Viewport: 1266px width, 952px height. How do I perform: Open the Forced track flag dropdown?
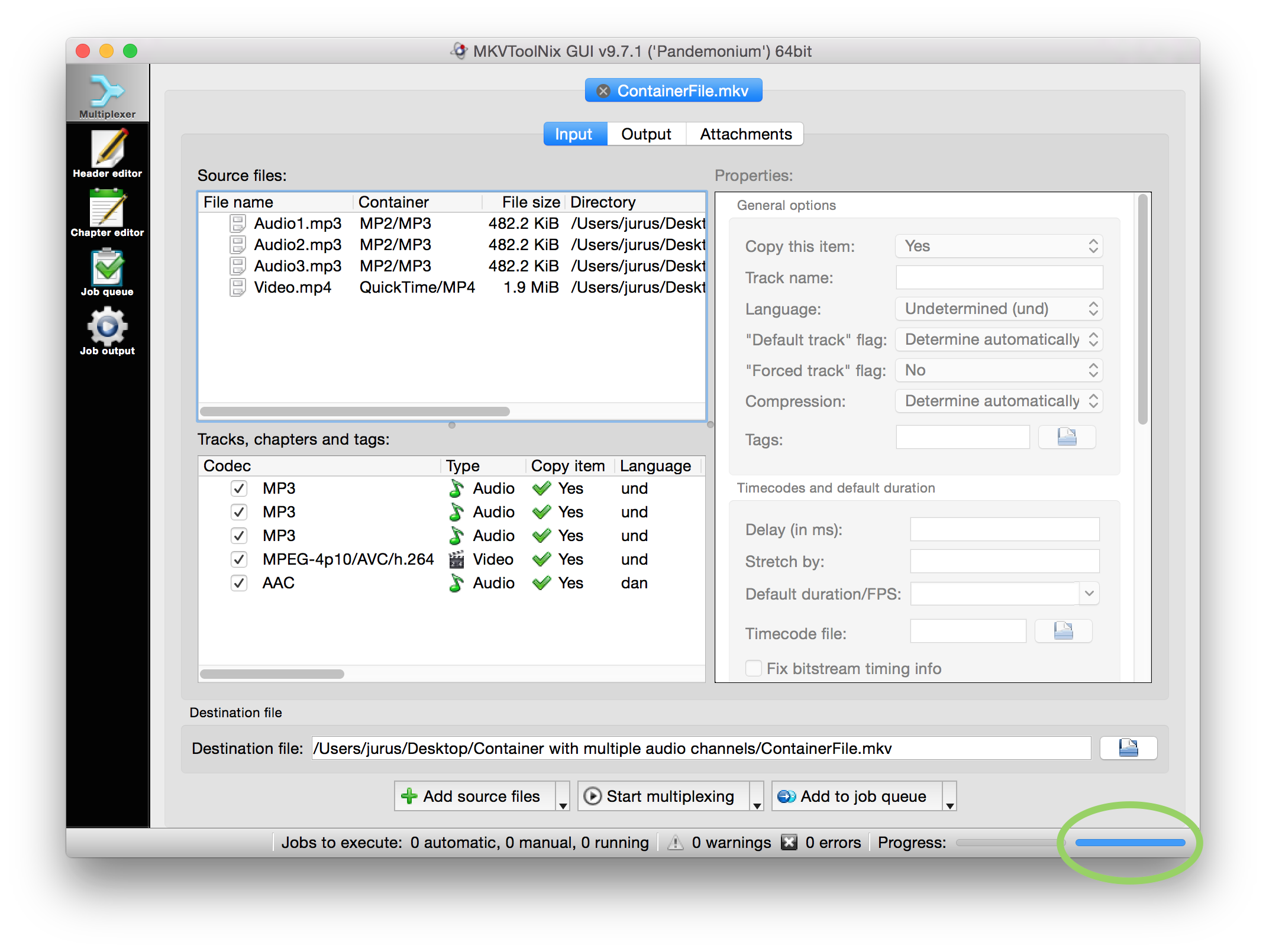coord(999,370)
